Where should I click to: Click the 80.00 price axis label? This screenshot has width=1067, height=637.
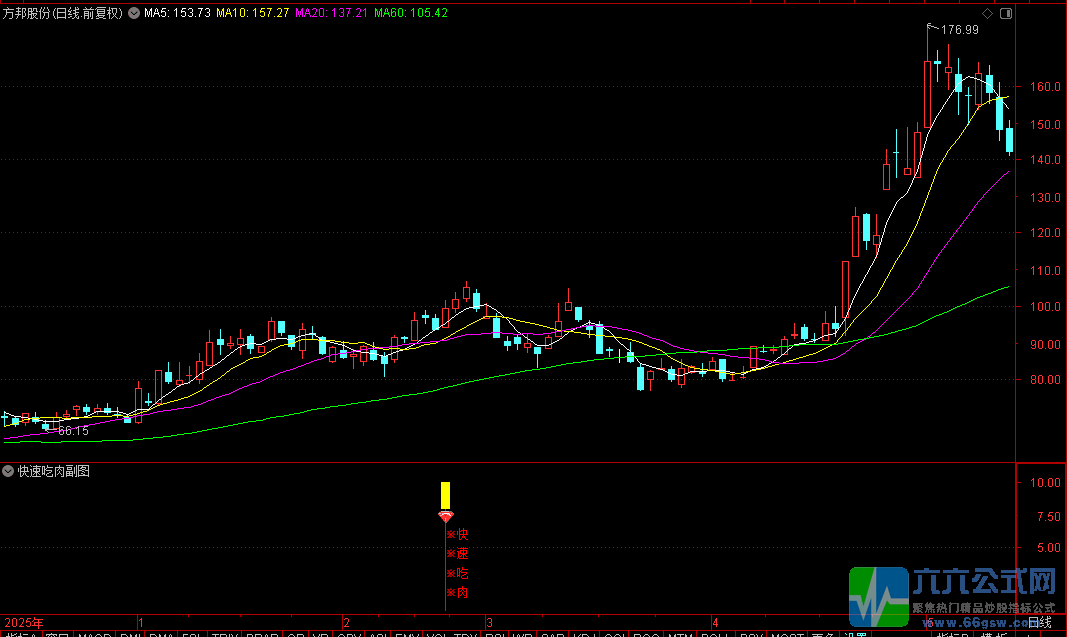(1045, 380)
